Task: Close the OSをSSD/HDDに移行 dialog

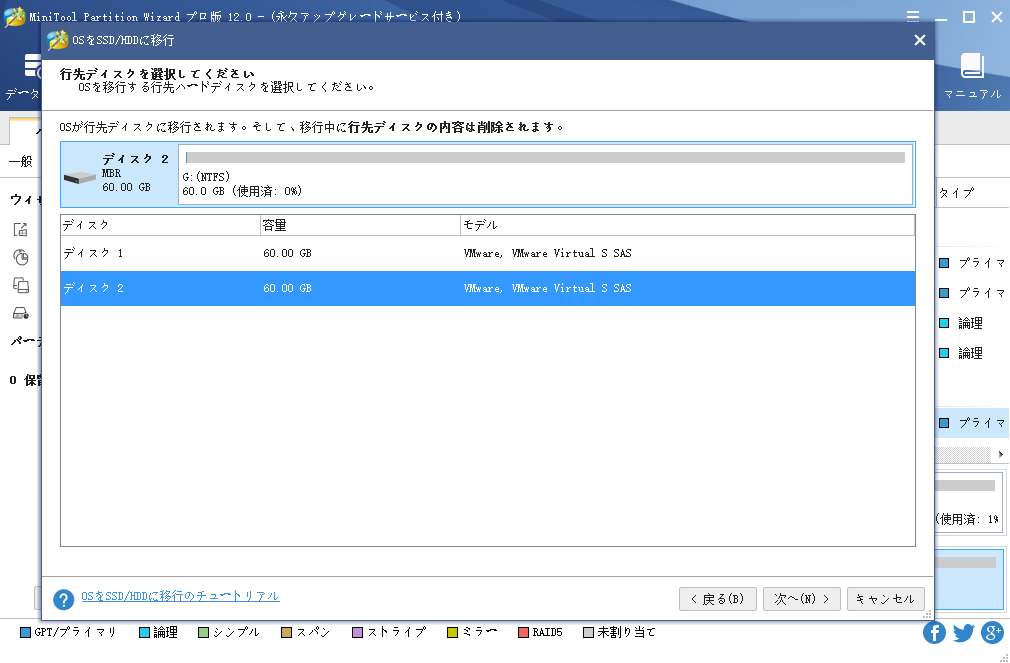Action: 920,41
